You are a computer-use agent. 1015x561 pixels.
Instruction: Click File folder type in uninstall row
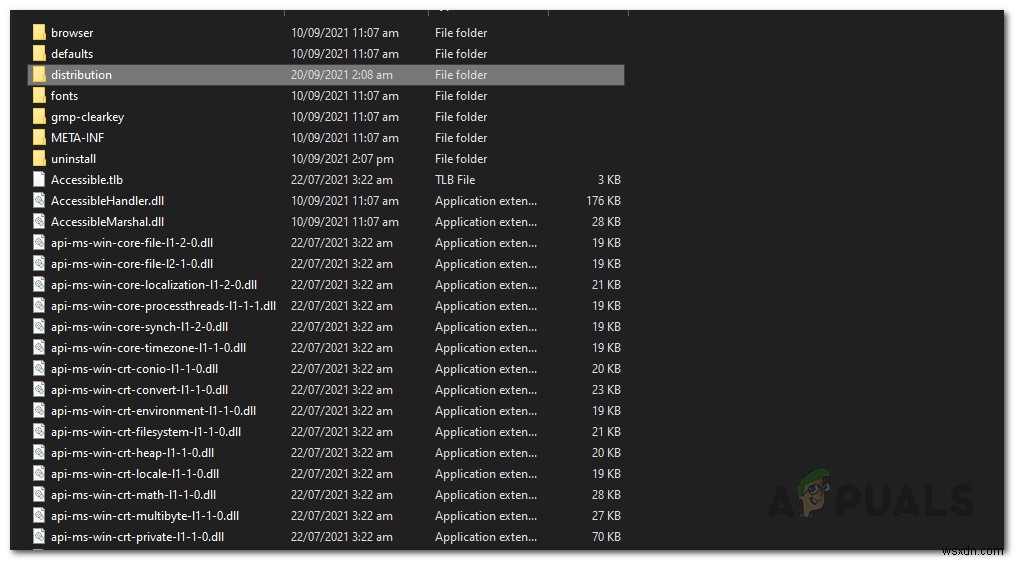pyautogui.click(x=461, y=159)
